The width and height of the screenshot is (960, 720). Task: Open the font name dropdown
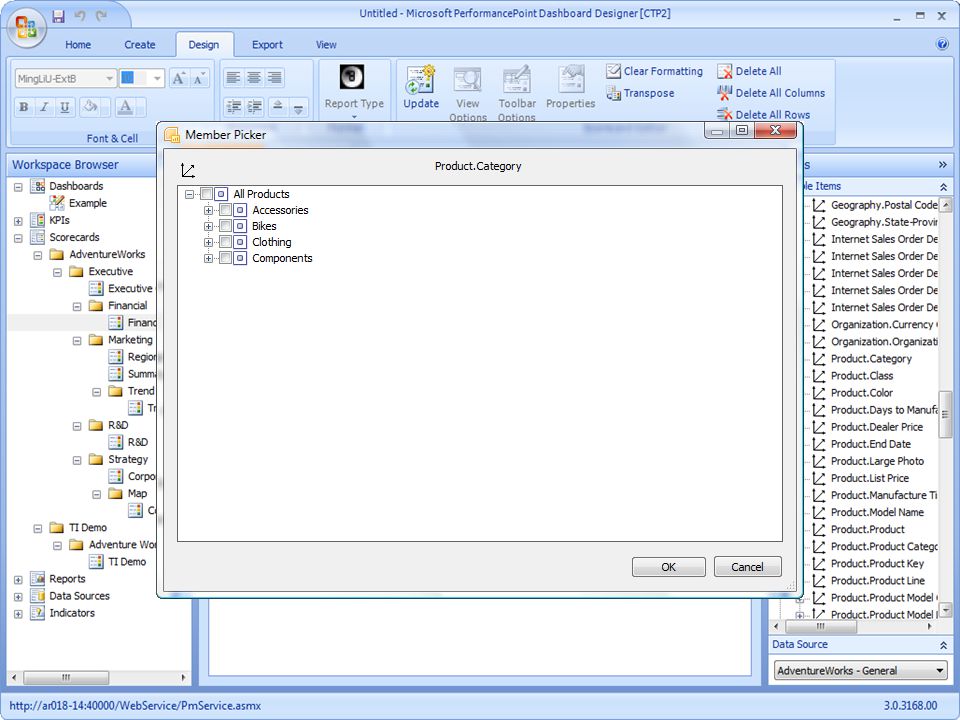click(109, 78)
